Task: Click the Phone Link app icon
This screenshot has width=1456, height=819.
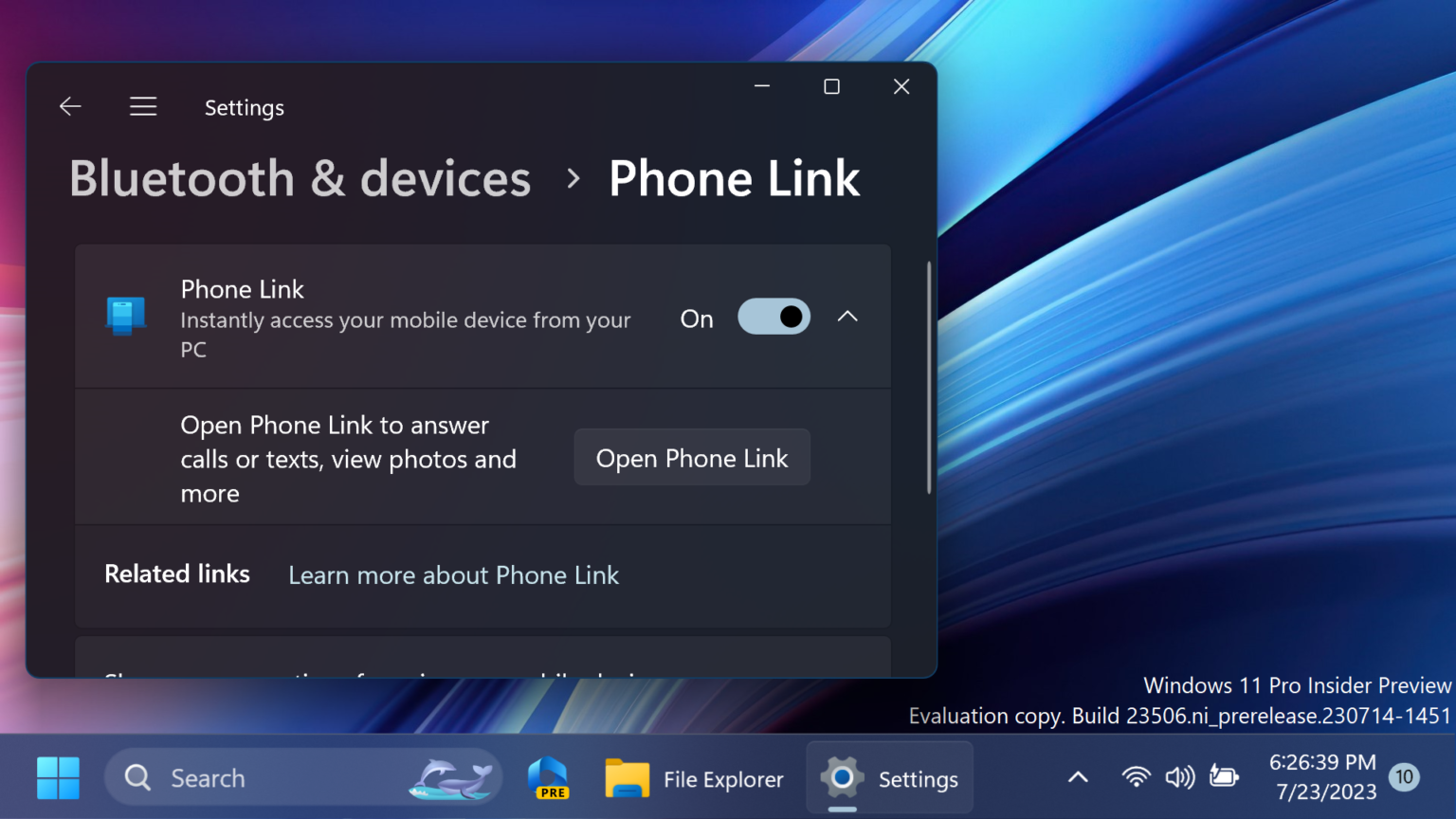Action: pos(126,317)
